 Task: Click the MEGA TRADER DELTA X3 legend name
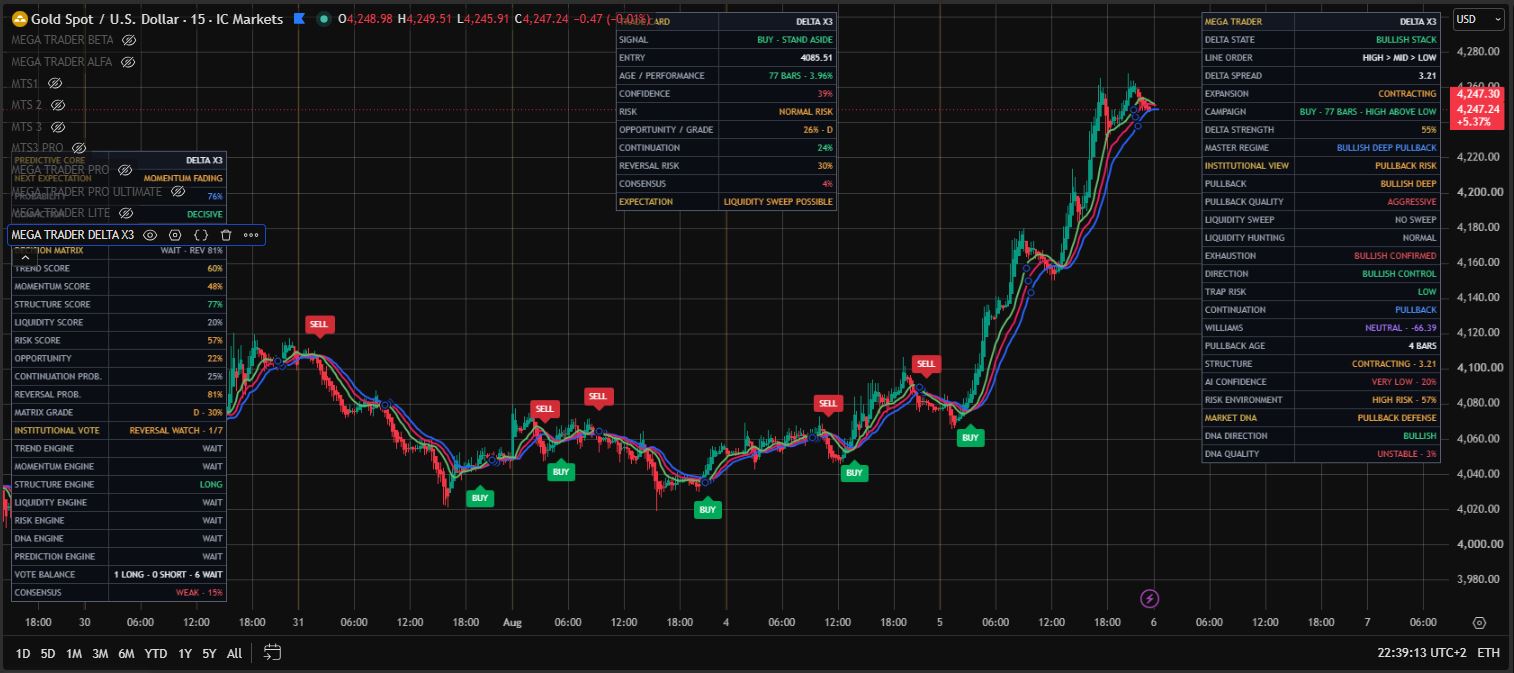click(x=73, y=235)
